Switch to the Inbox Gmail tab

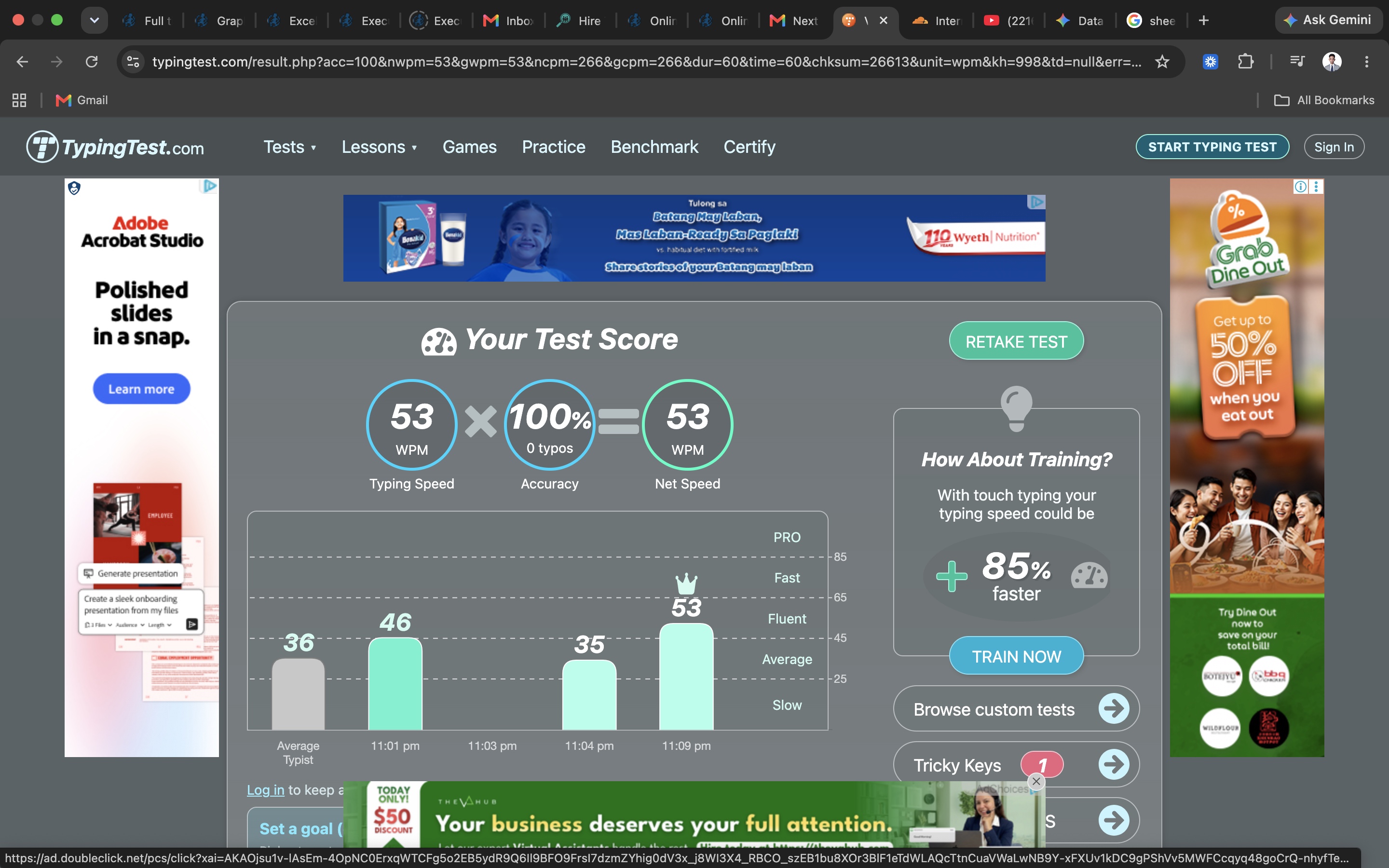(508, 21)
